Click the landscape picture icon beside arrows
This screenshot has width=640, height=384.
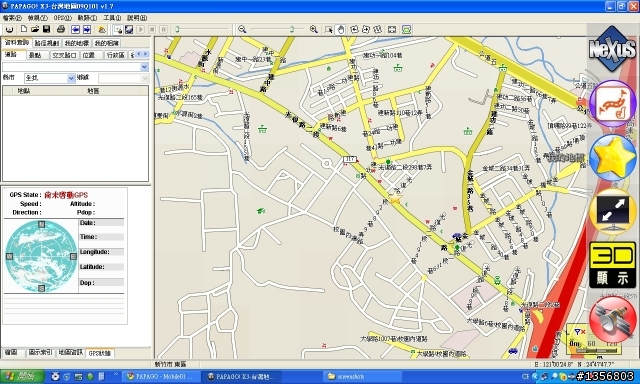102,29
